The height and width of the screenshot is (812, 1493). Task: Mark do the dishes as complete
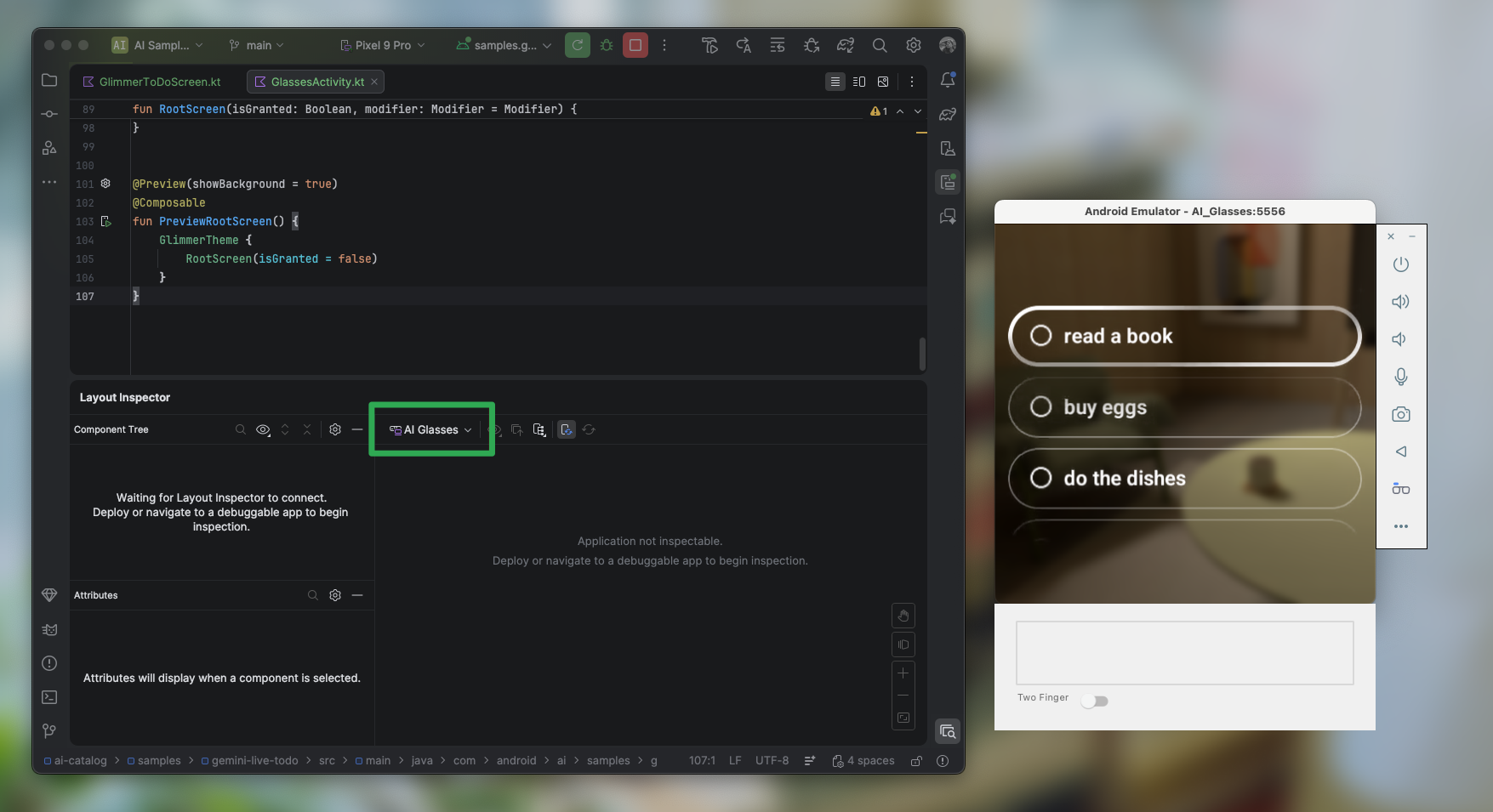pos(1040,478)
